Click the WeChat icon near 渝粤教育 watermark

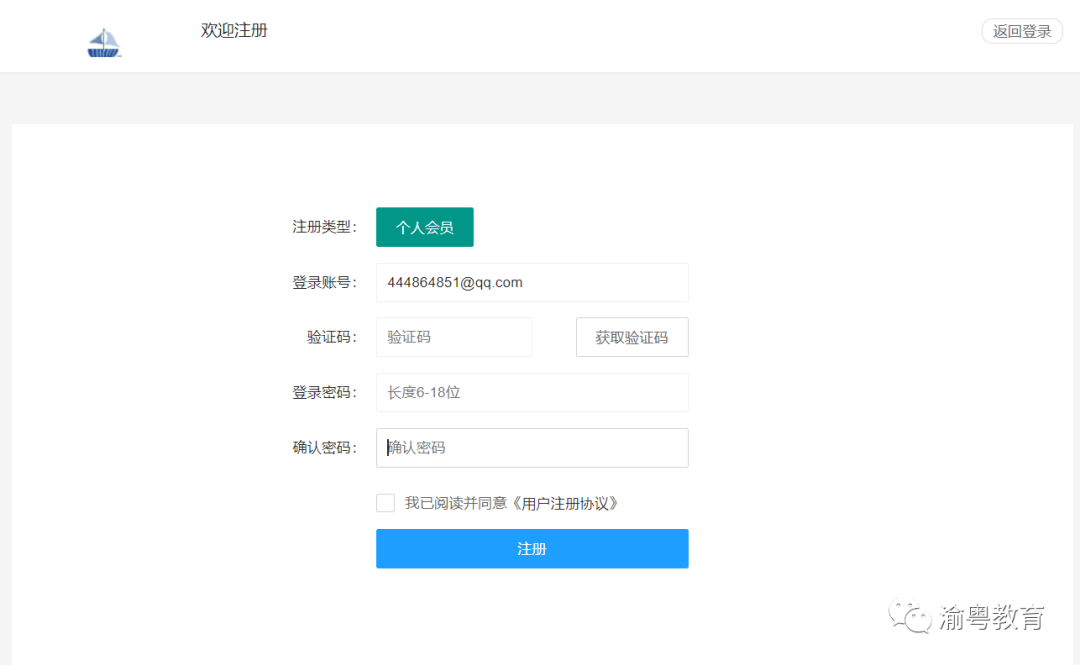click(x=908, y=614)
